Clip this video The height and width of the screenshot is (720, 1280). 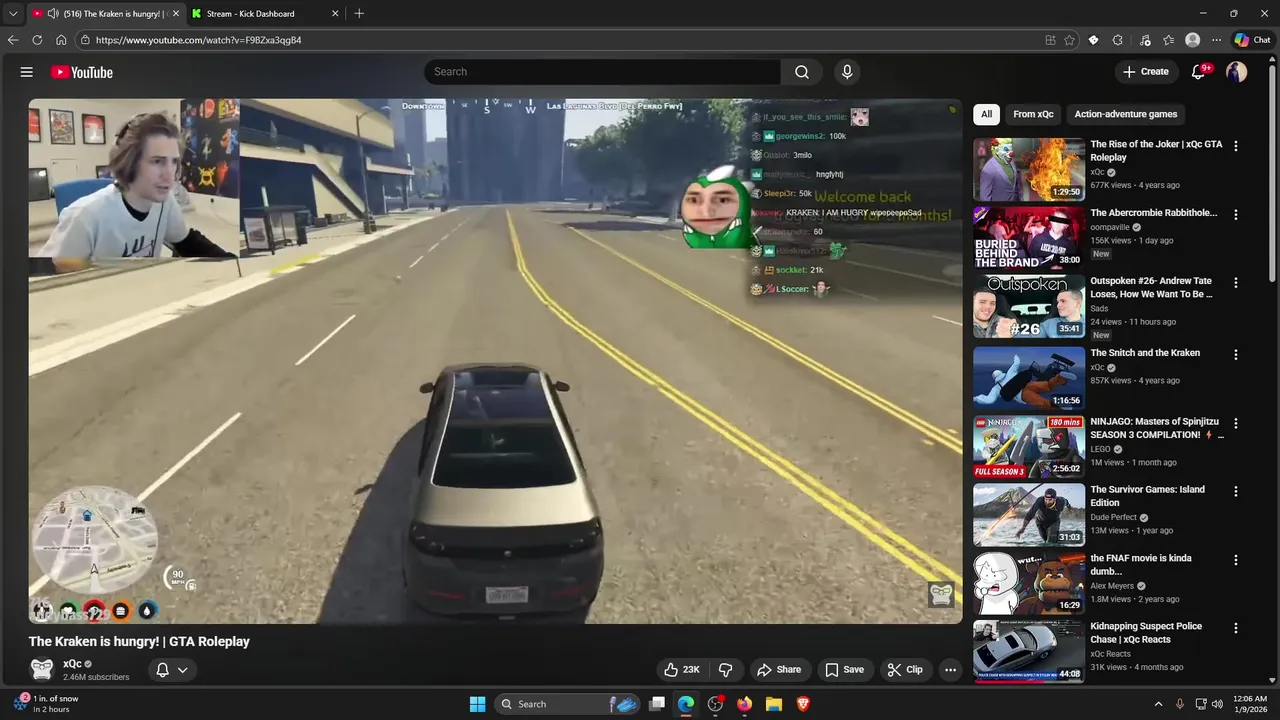tap(905, 670)
